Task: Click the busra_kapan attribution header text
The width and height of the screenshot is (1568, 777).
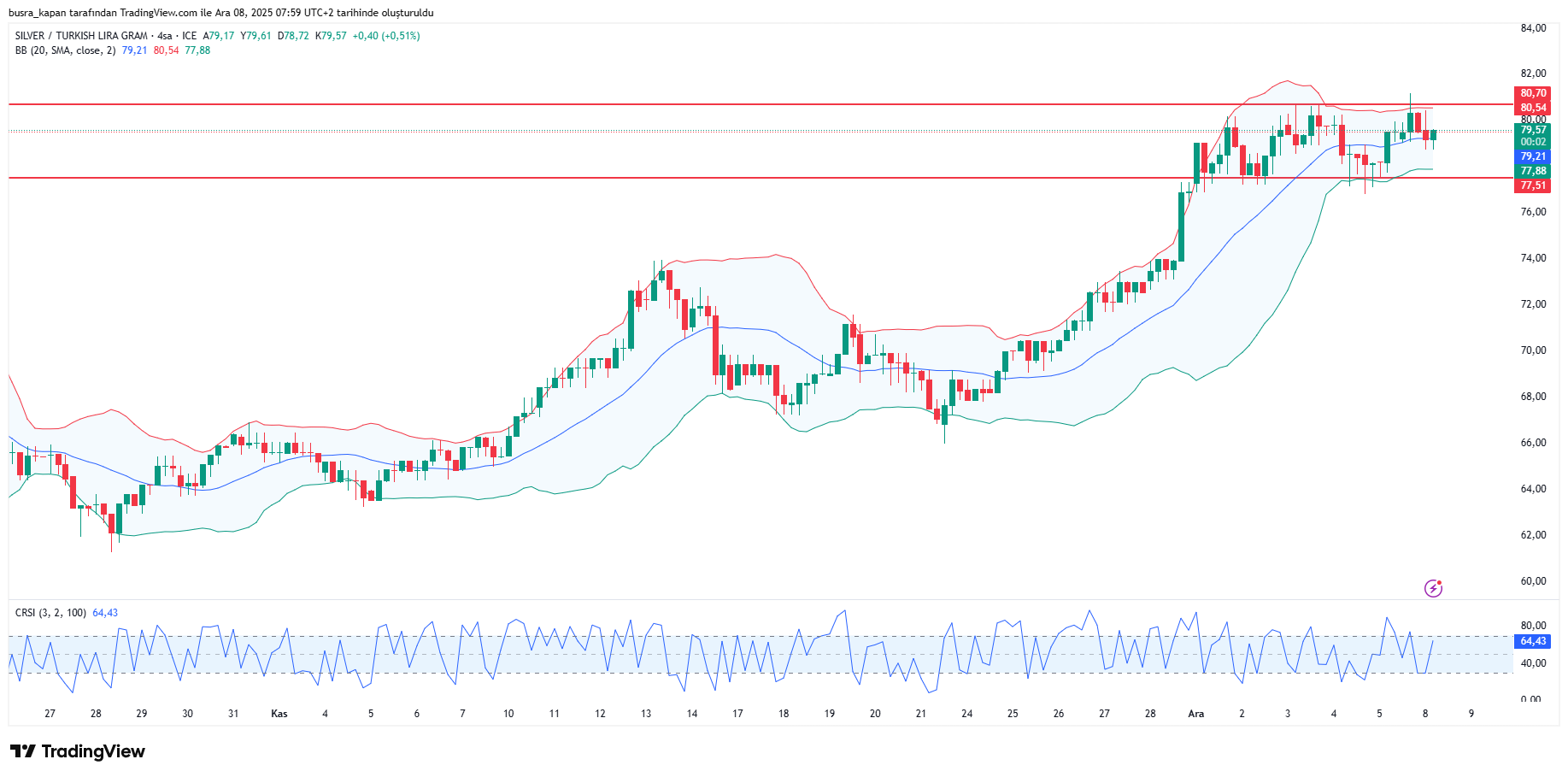Action: pyautogui.click(x=220, y=13)
